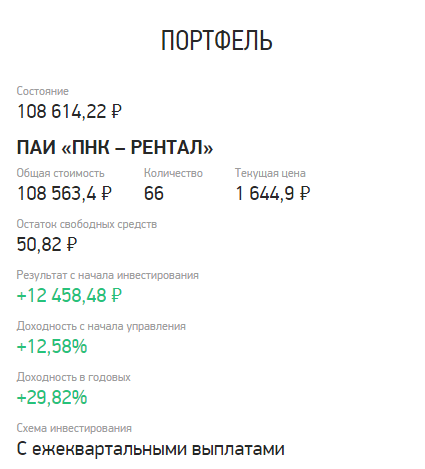The width and height of the screenshot is (425, 469).
Task: Open the ПАИ «ПНК – РЕНТАЛ» fund title
Action: (x=115, y=147)
